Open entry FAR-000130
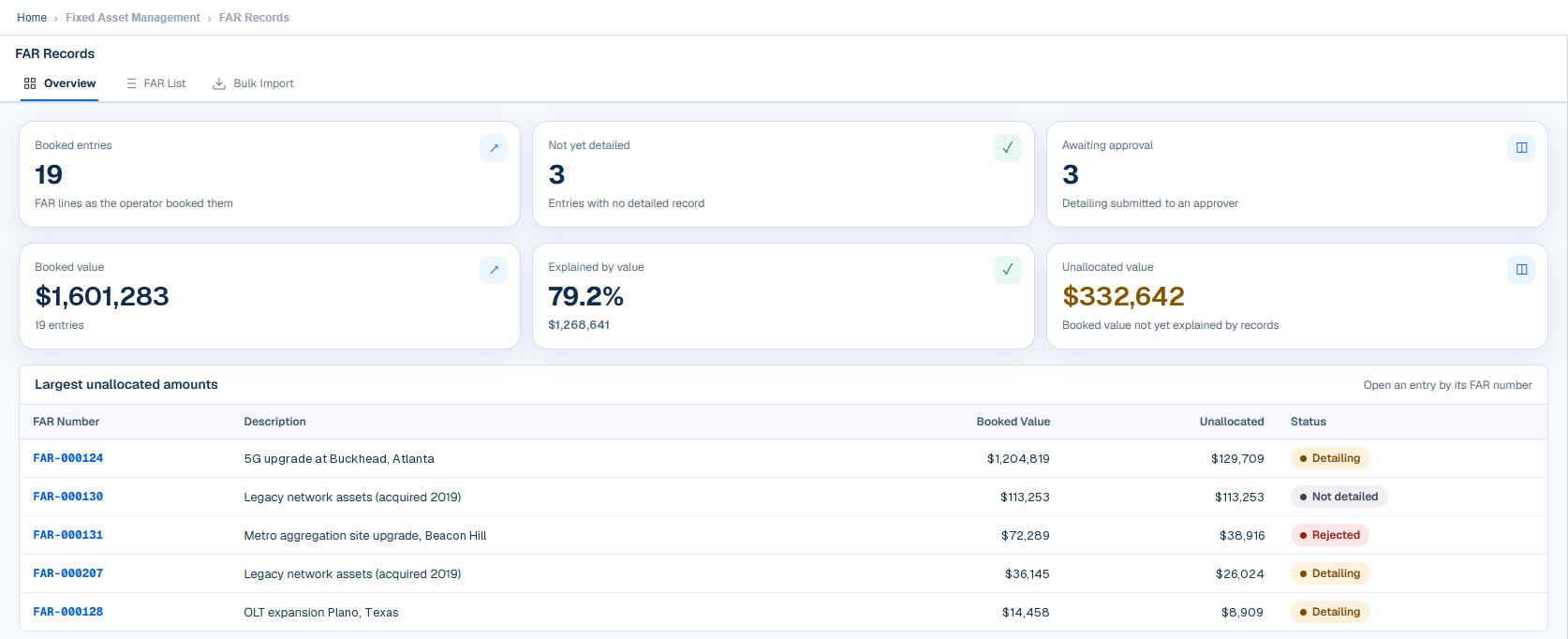 coord(68,497)
